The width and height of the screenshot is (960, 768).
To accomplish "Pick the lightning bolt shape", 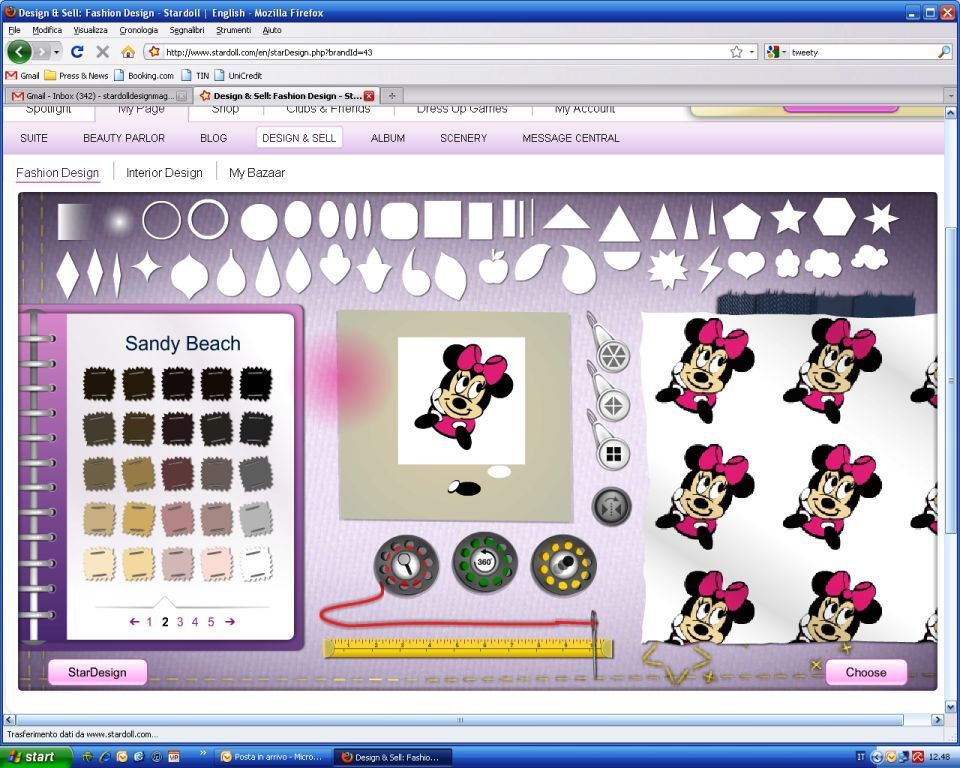I will point(710,268).
